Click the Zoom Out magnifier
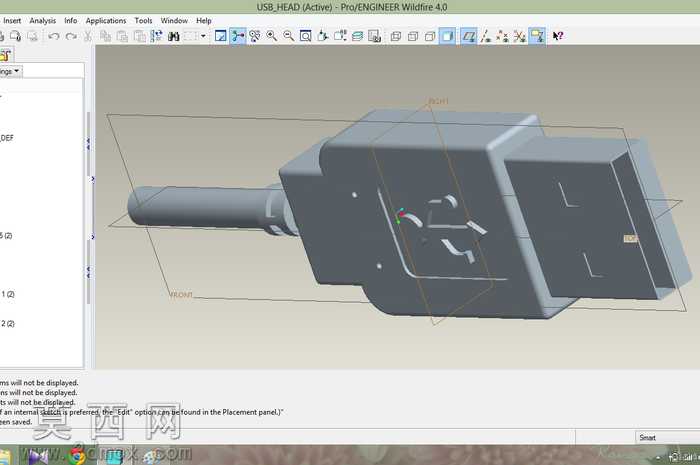The width and height of the screenshot is (700, 465). tap(288, 36)
